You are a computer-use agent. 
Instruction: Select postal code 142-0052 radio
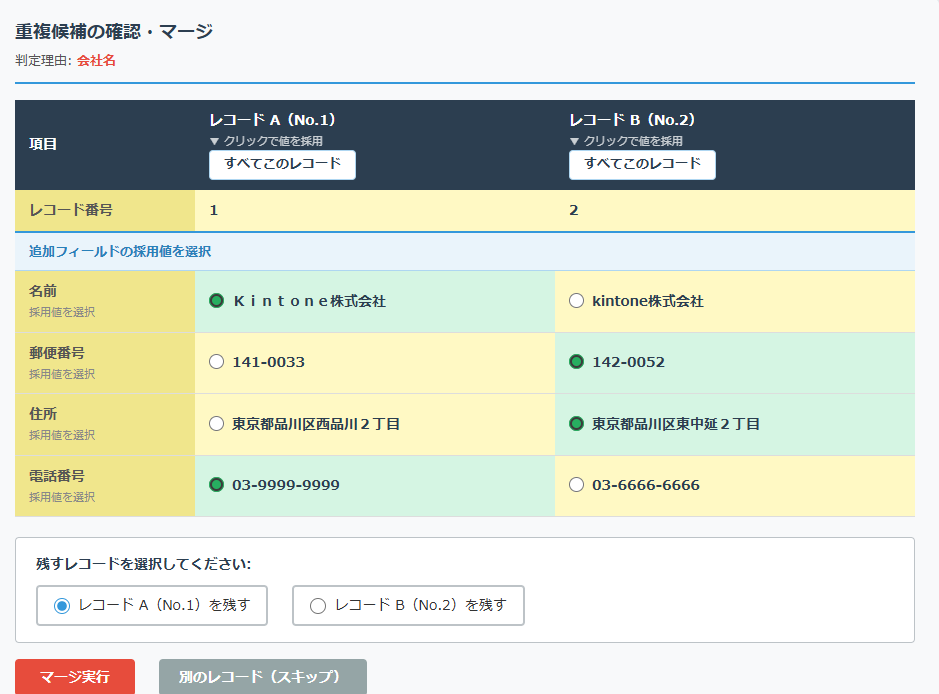point(576,362)
